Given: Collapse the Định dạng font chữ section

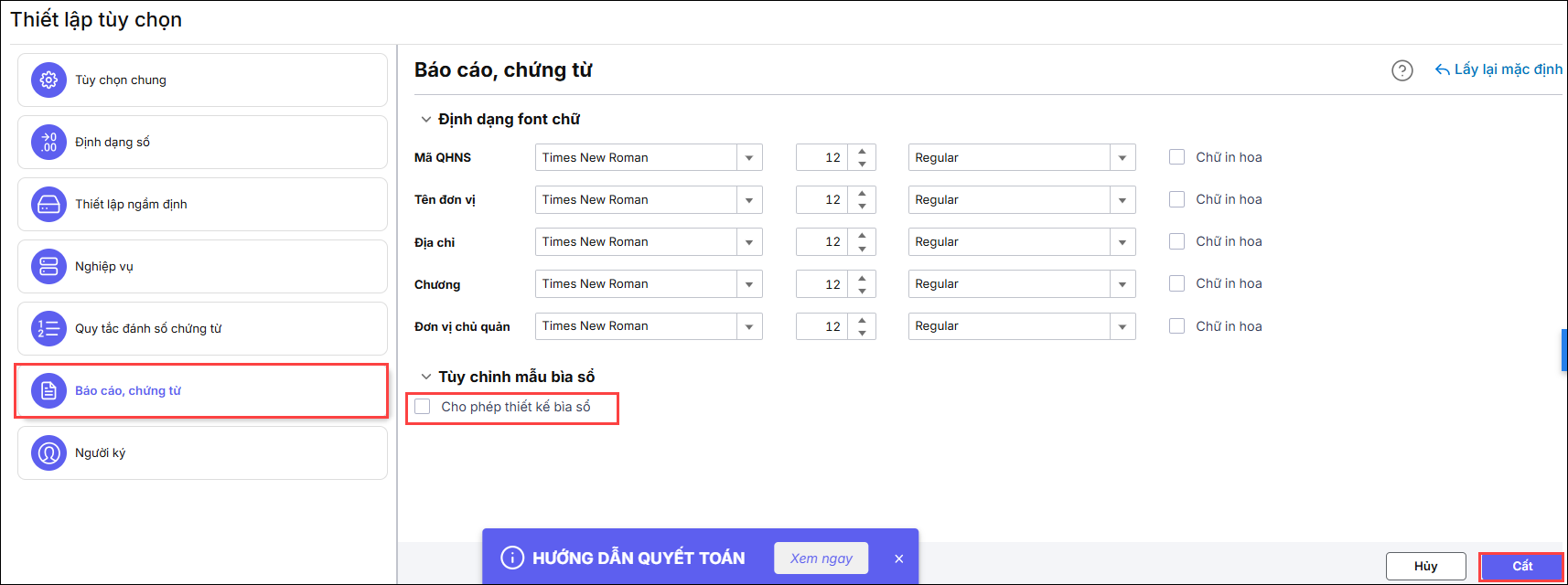Looking at the screenshot, I should (x=426, y=120).
